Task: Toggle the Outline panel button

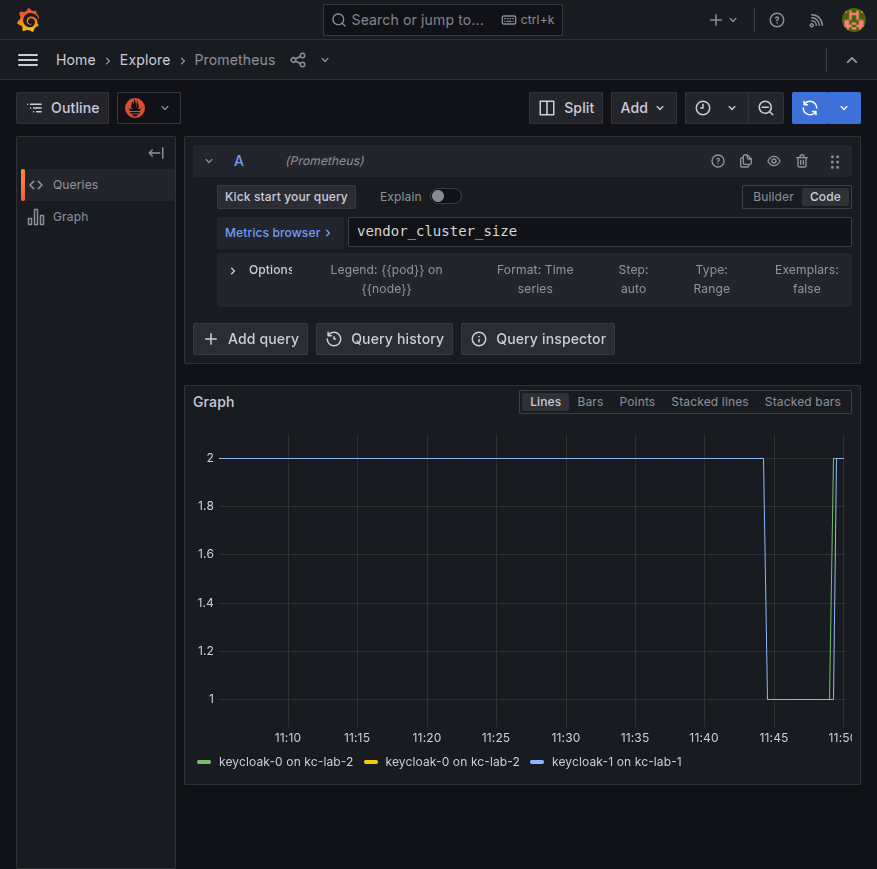Action: point(63,108)
